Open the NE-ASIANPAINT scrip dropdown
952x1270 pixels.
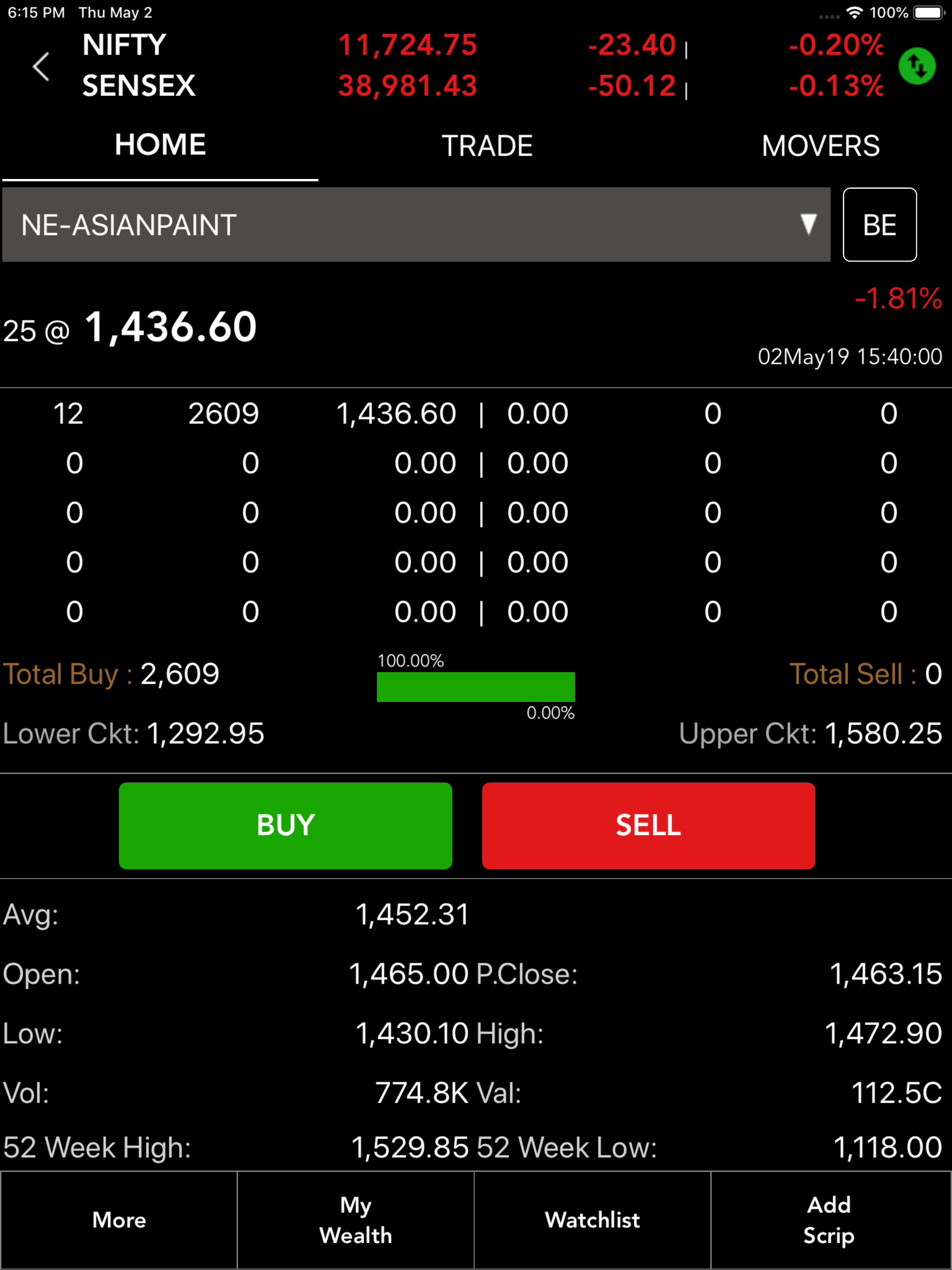click(x=416, y=225)
